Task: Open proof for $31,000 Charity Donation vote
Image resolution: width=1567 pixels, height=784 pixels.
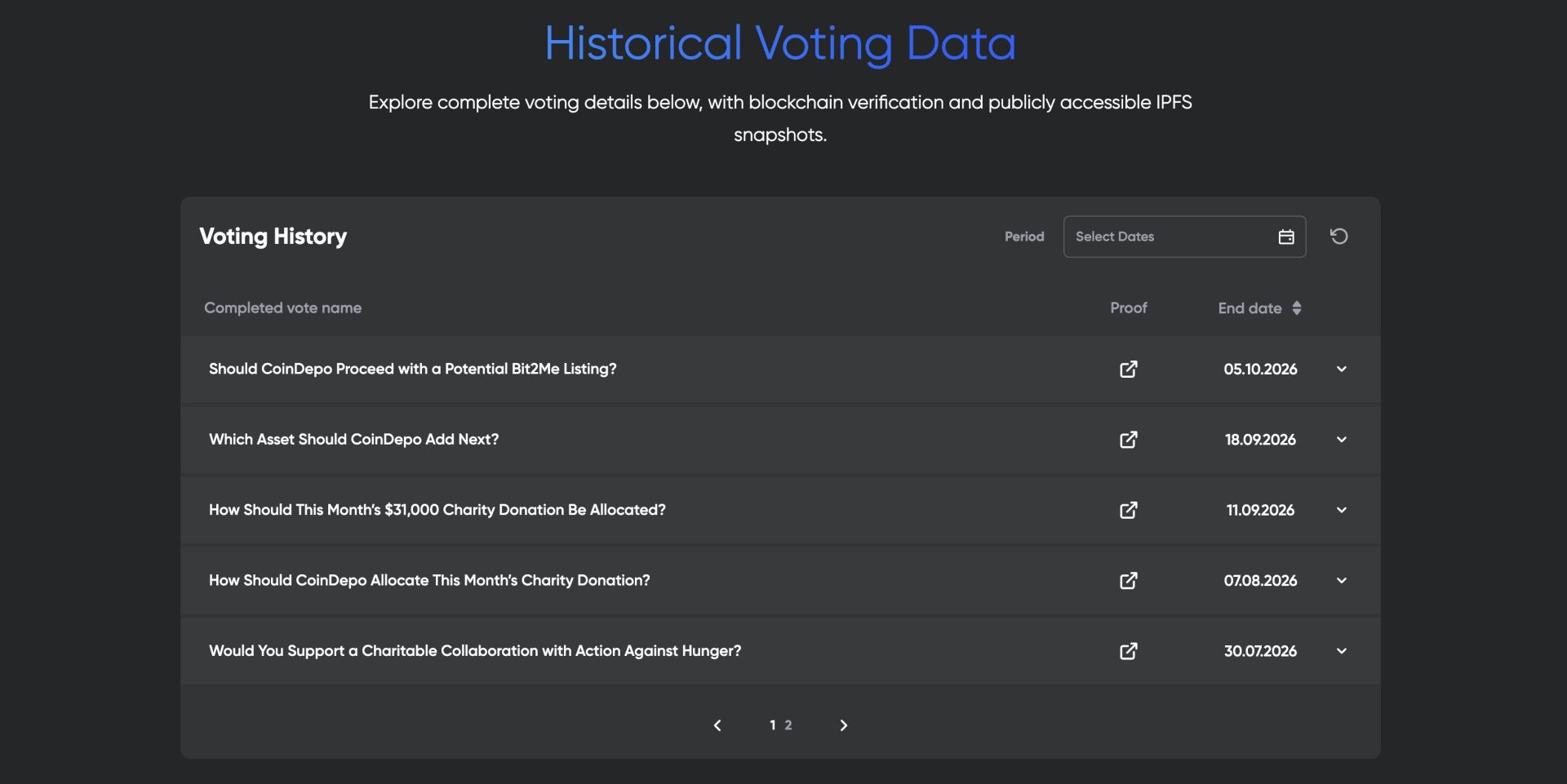Action: pos(1128,510)
